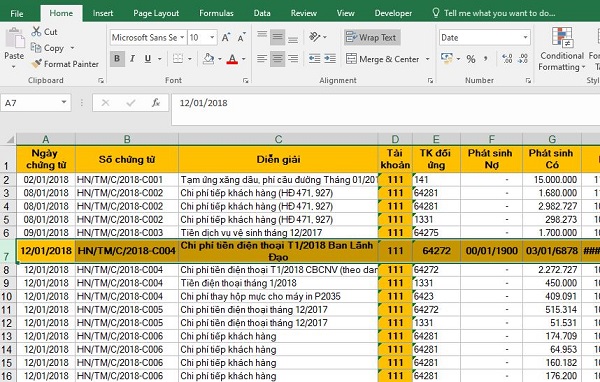Apply Comma Style number format

coord(486,59)
